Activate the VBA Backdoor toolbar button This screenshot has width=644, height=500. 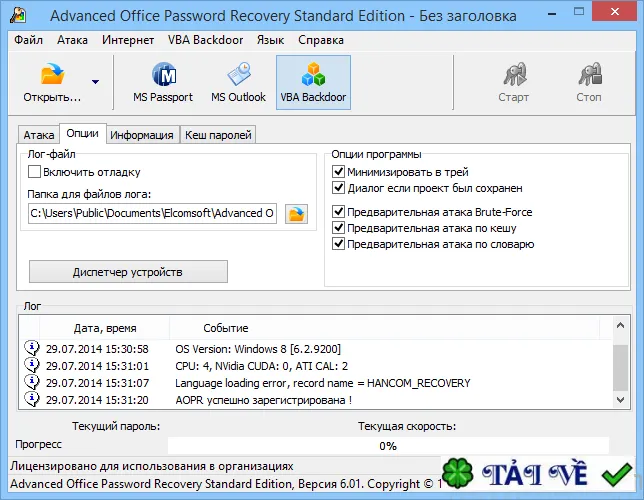pyautogui.click(x=313, y=83)
